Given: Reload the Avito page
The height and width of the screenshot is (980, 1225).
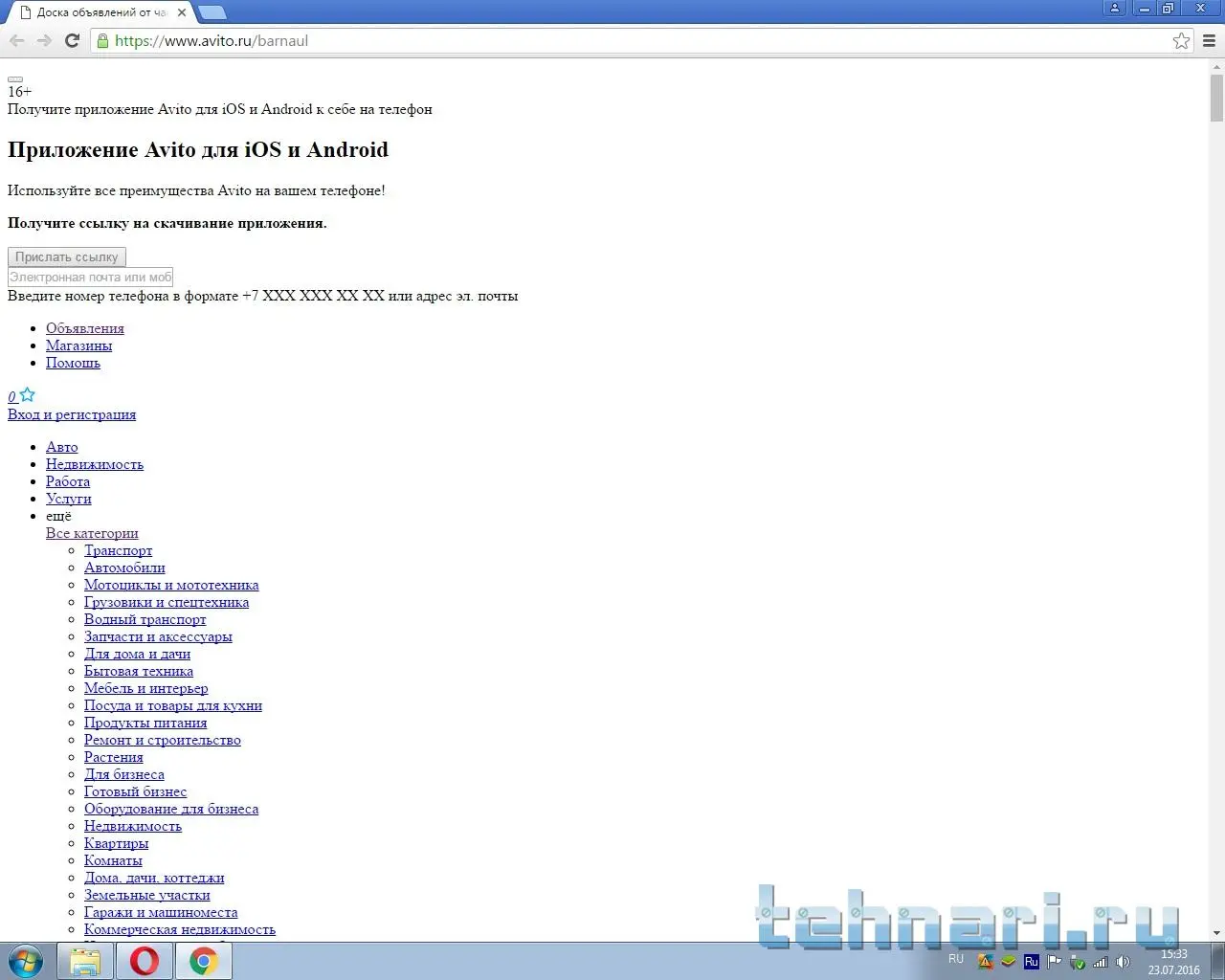Looking at the screenshot, I should tap(72, 40).
